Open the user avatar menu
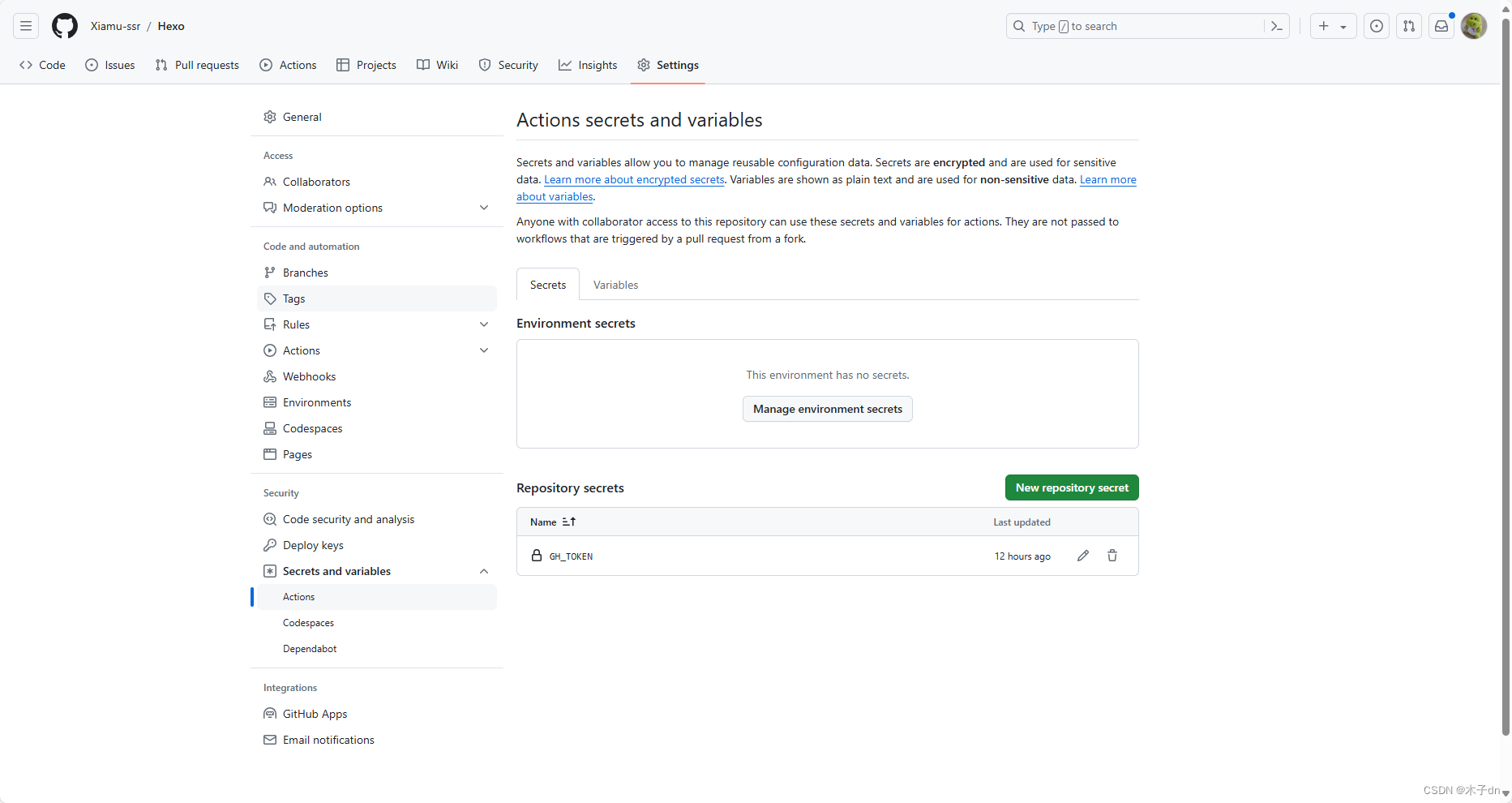 [x=1474, y=26]
